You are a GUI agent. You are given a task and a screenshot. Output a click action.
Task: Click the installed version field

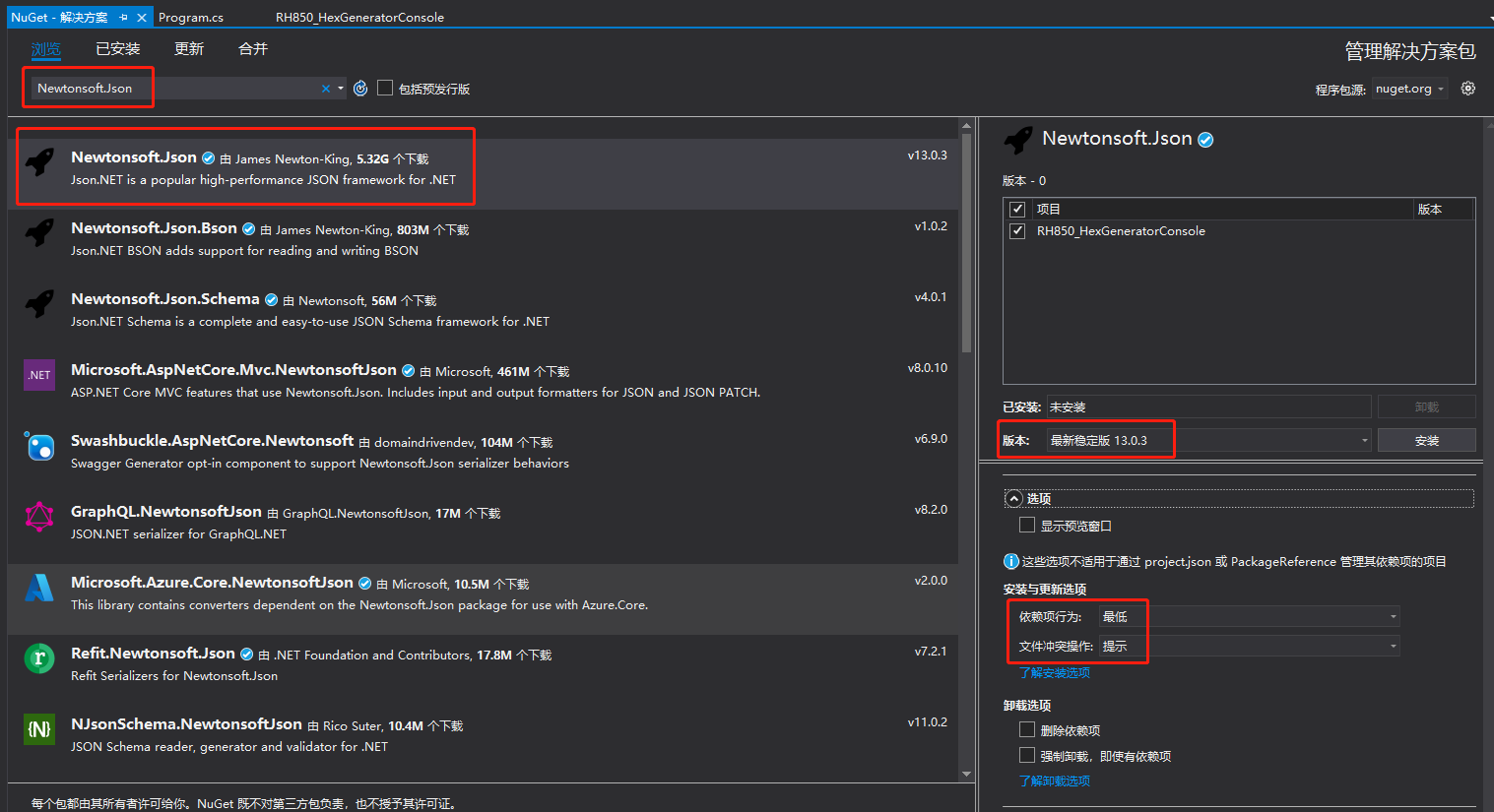(1208, 406)
